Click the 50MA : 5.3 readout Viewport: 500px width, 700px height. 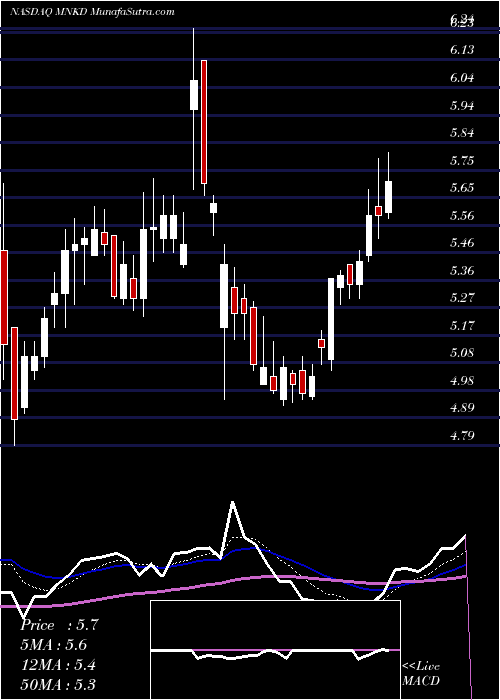point(58,684)
